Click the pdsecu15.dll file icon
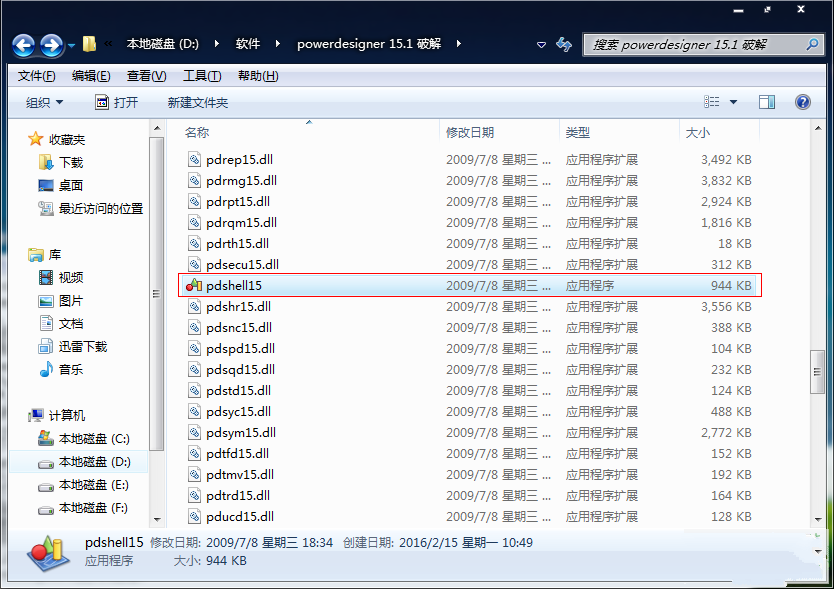Image resolution: width=834 pixels, height=589 pixels. coord(195,264)
